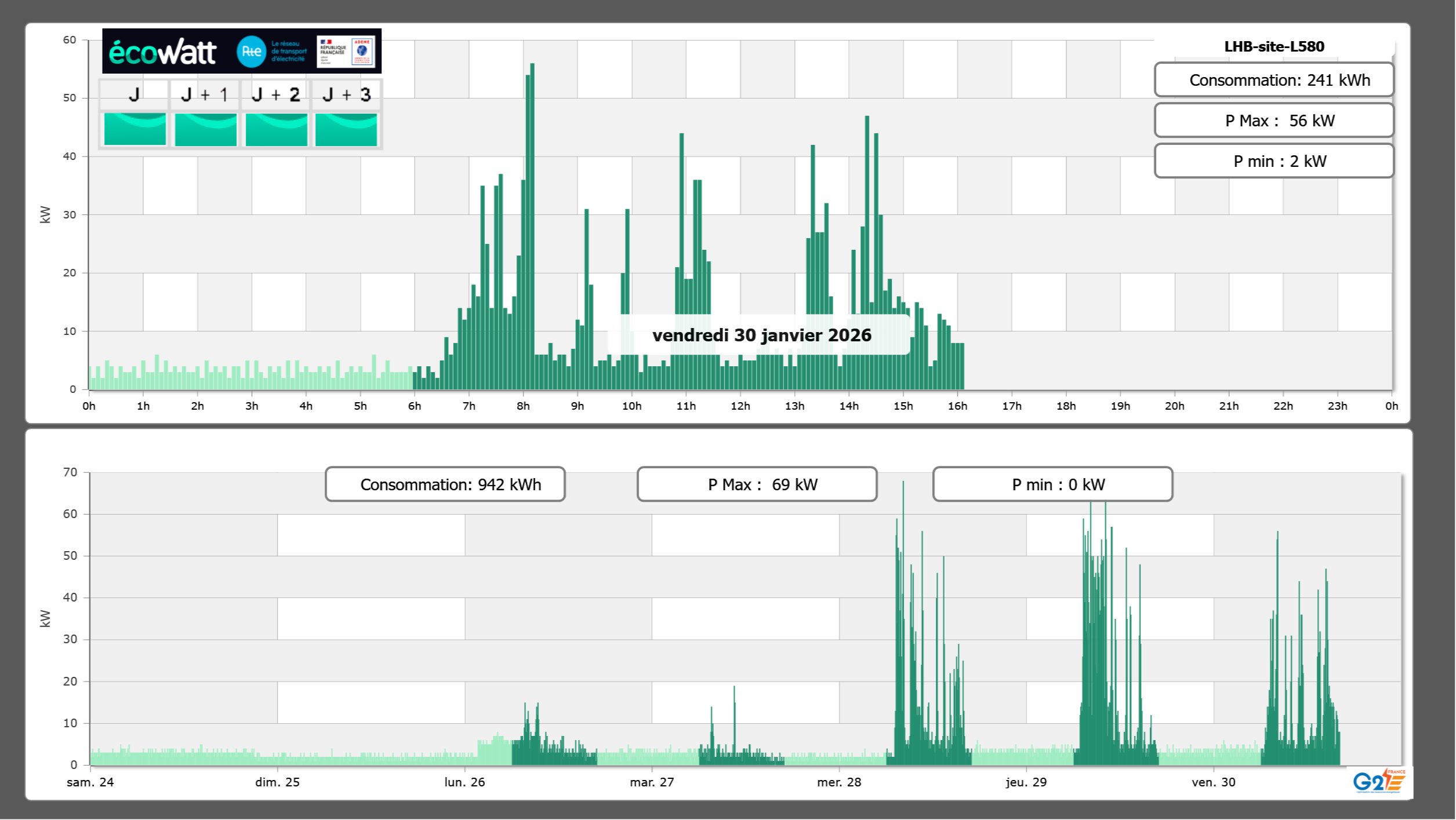
Task: Click the P Max : 69 kW box
Action: [757, 484]
